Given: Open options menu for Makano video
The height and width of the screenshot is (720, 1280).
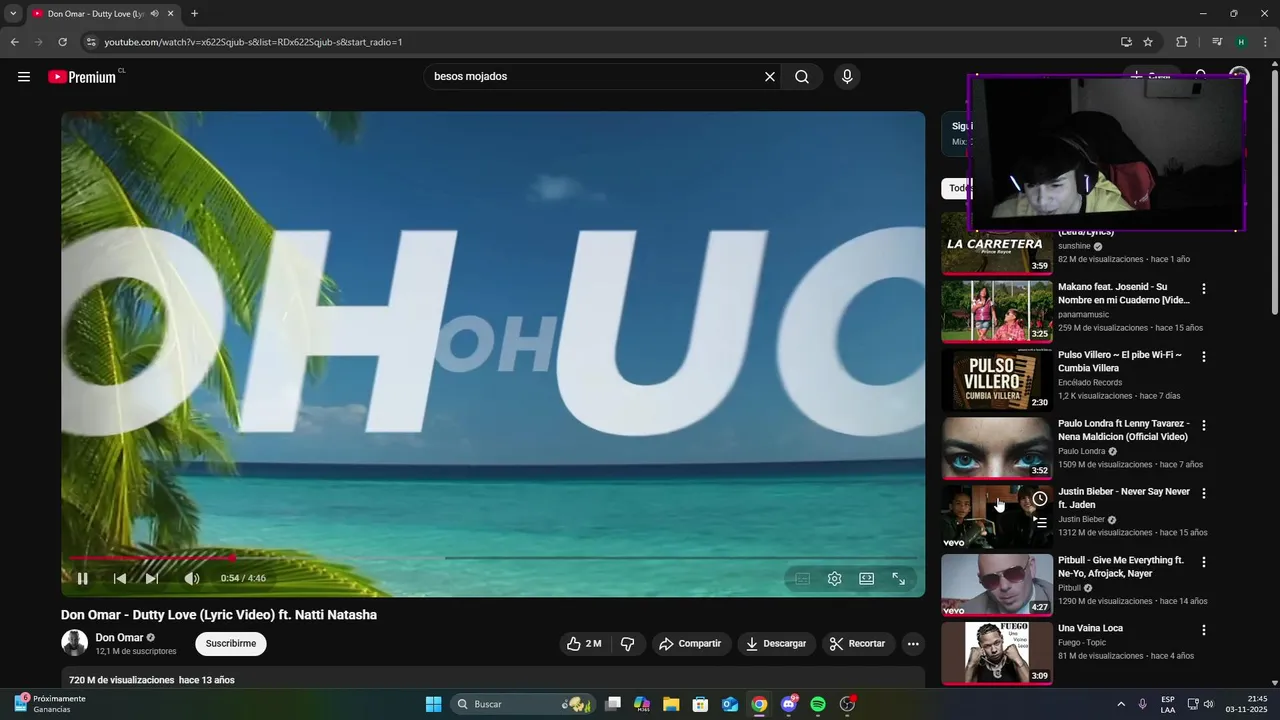Looking at the screenshot, I should pos(1204,289).
